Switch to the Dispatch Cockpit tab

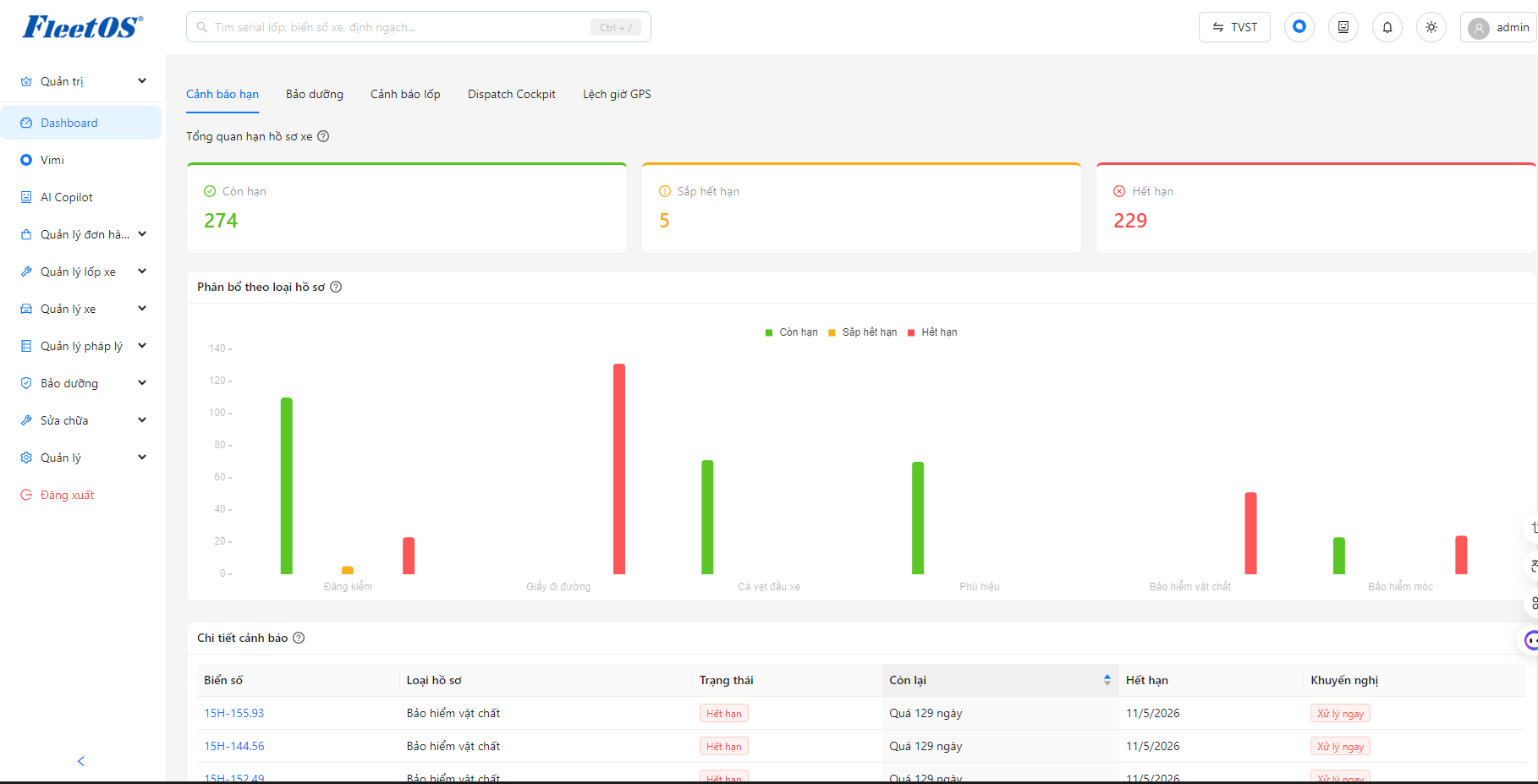[x=512, y=94]
